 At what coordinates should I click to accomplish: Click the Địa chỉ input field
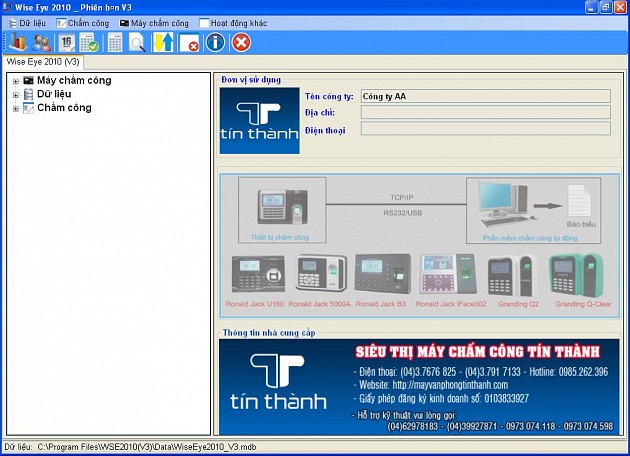(x=486, y=112)
